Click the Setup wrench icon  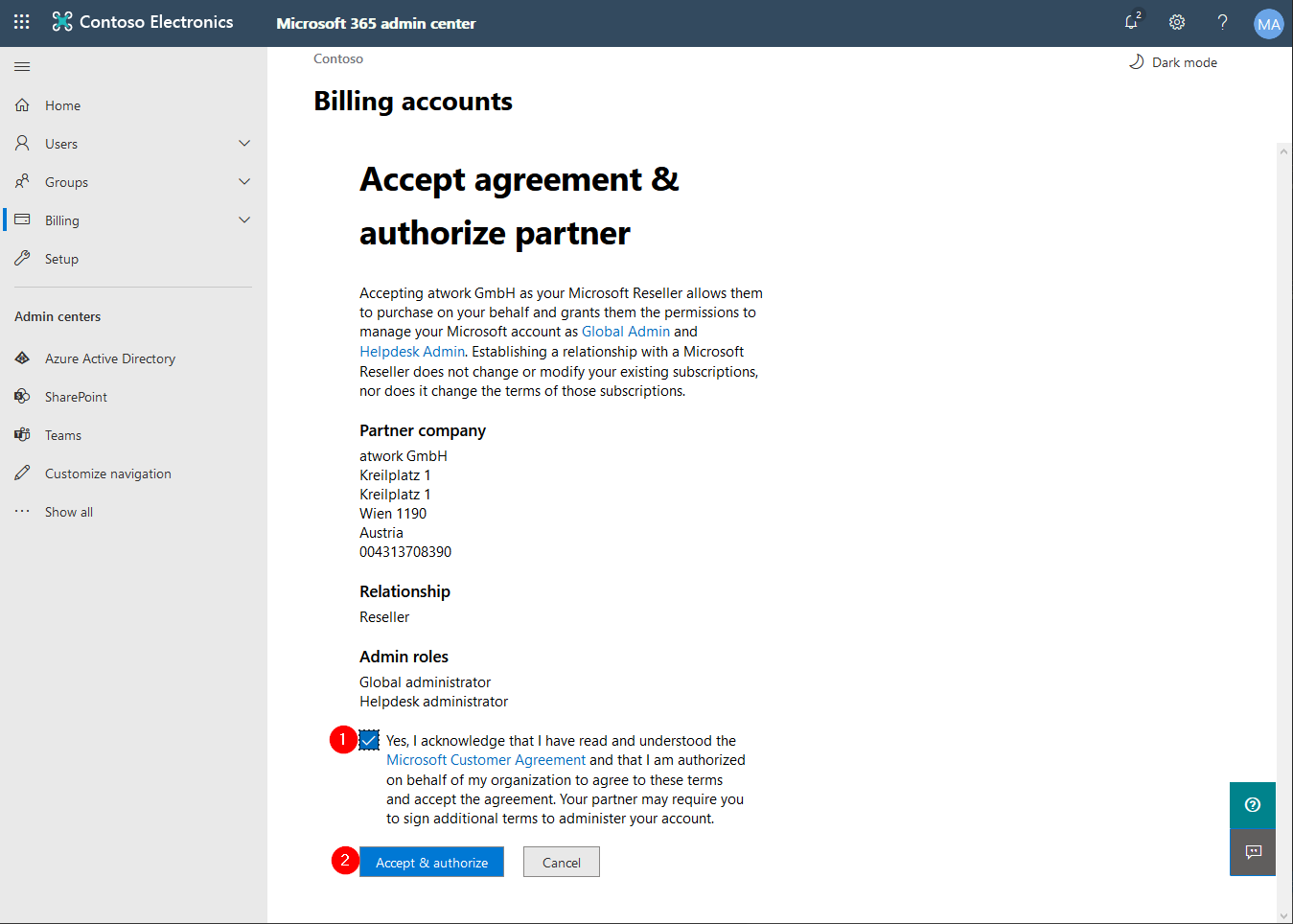click(x=22, y=258)
